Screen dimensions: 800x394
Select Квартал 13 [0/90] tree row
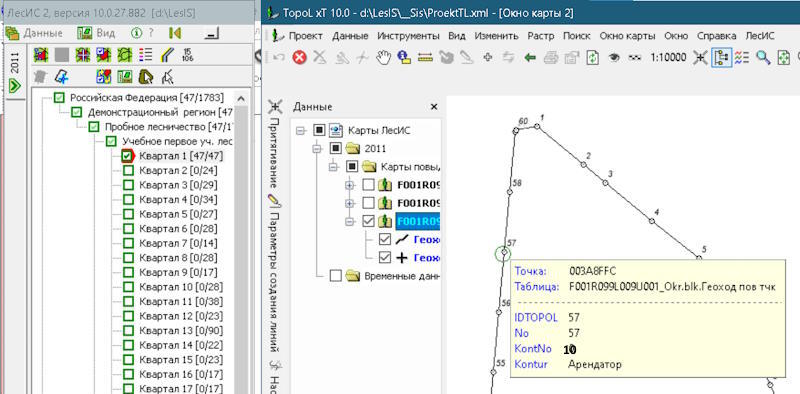pos(181,331)
